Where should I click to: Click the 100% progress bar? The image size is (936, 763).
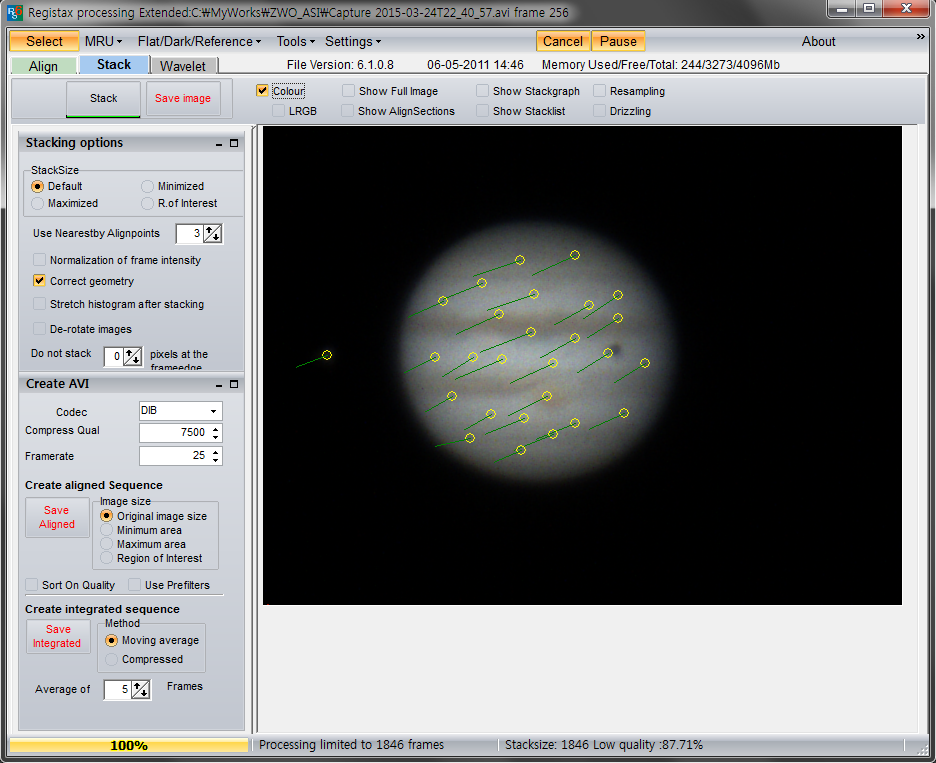[x=129, y=745]
